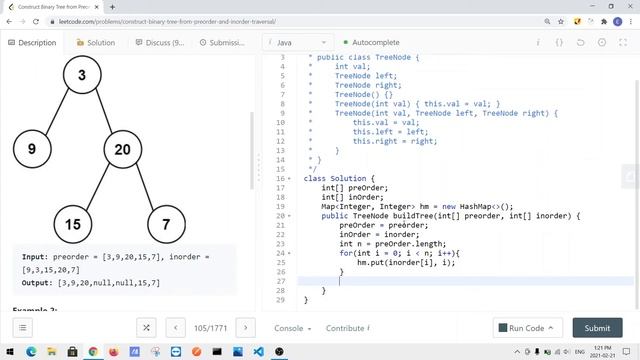Collapse code fold at line 24

click(x=289, y=253)
